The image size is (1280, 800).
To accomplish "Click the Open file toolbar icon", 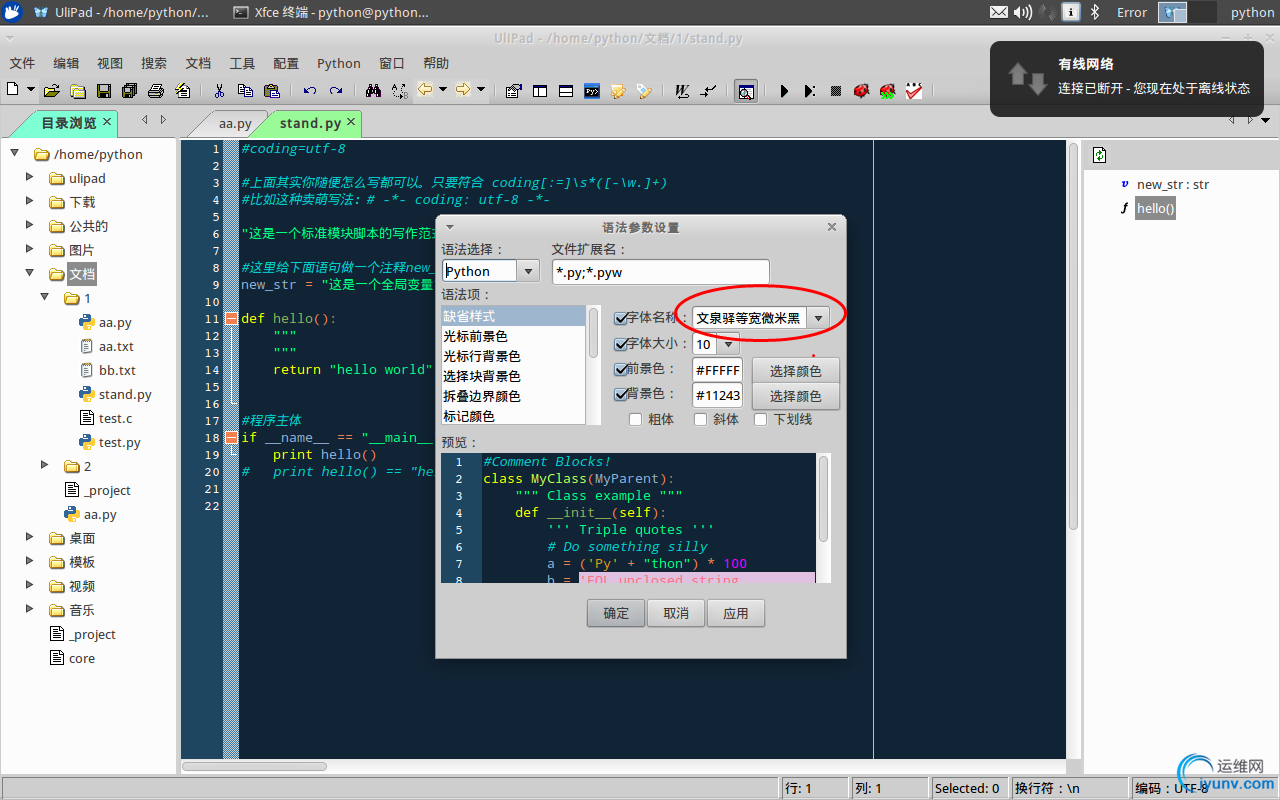I will coord(52,91).
